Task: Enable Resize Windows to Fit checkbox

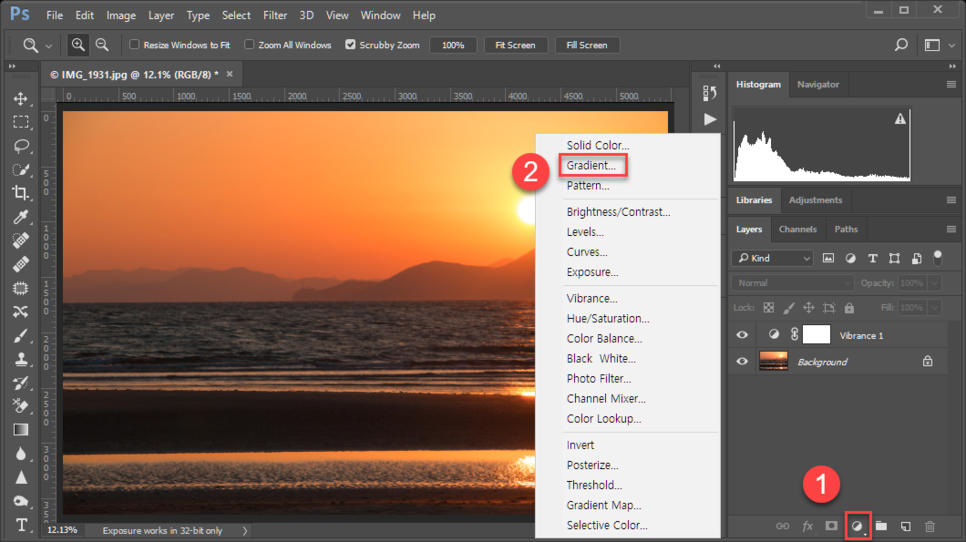Action: coord(134,44)
